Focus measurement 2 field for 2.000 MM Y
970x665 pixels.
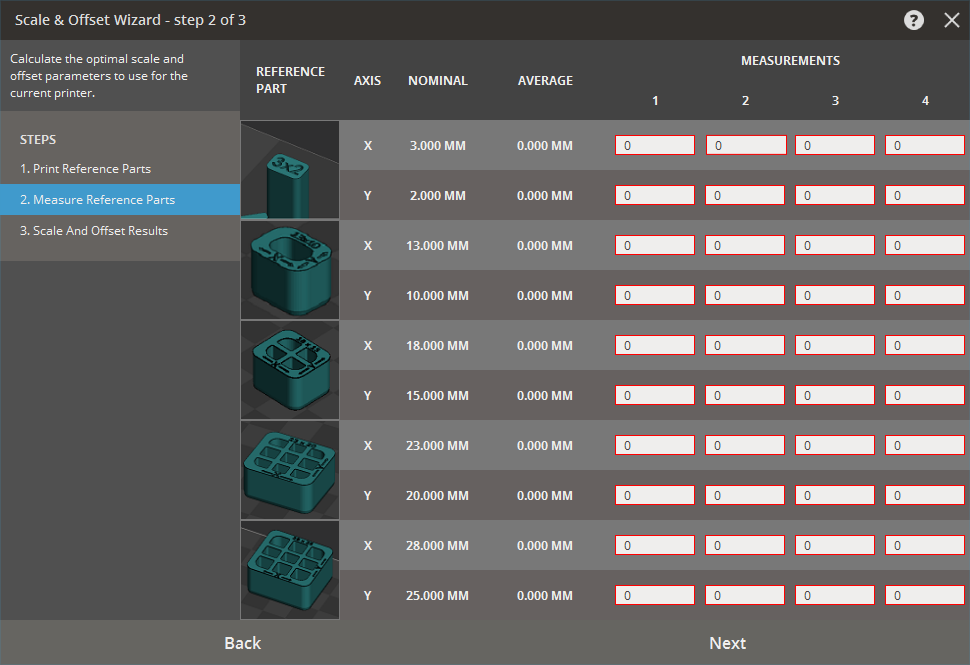[745, 196]
